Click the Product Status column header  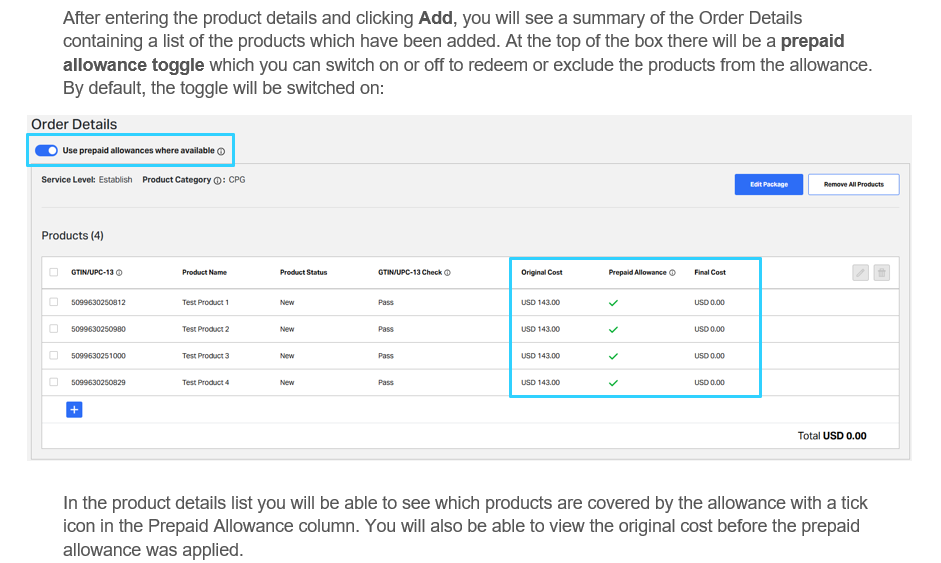(x=303, y=273)
